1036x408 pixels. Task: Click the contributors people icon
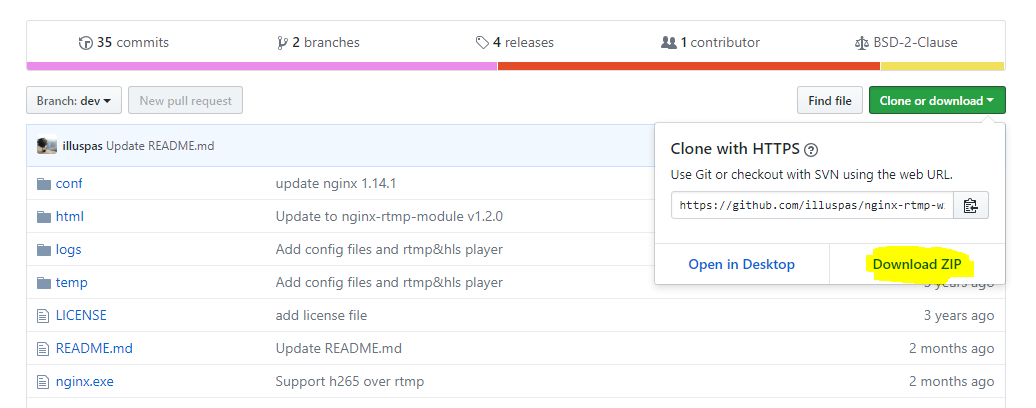click(669, 42)
